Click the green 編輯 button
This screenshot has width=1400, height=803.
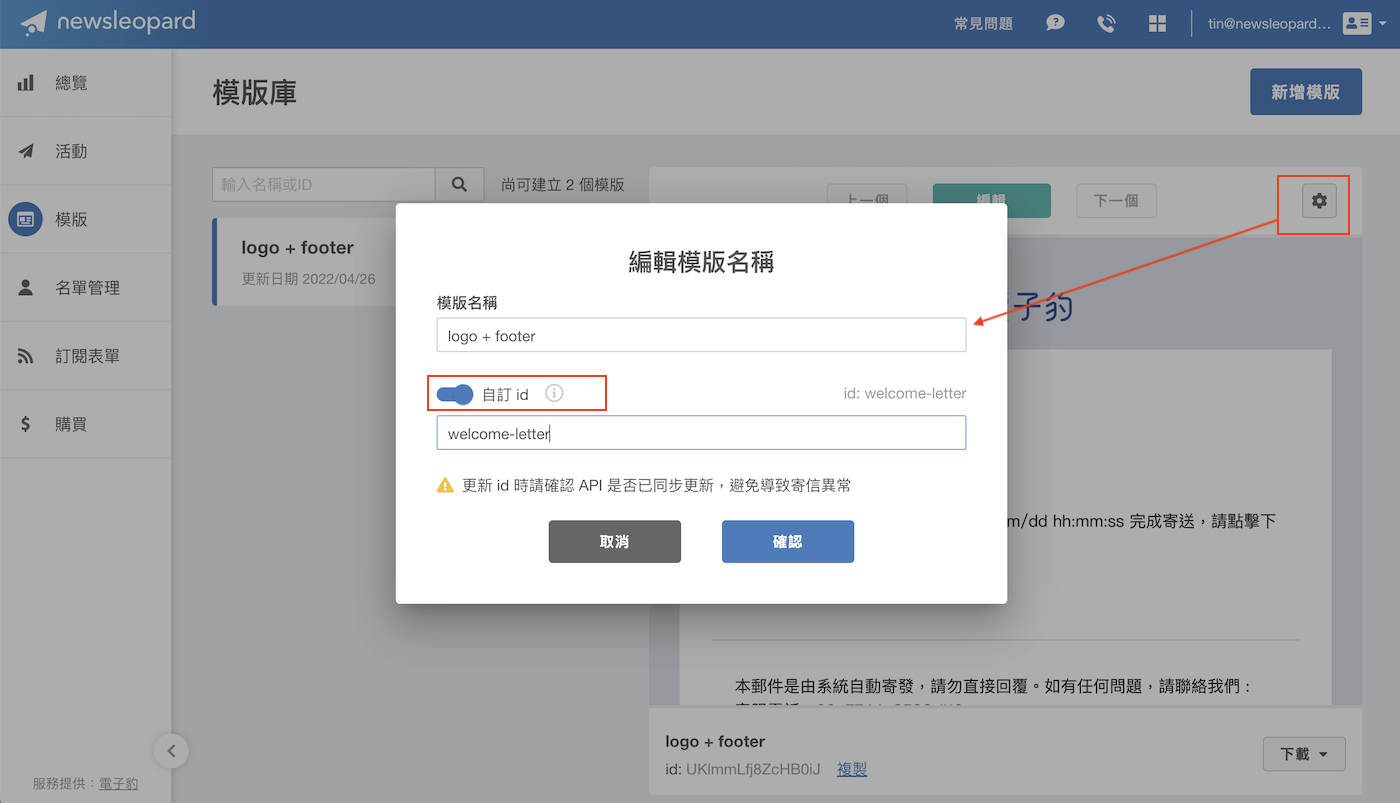point(991,200)
